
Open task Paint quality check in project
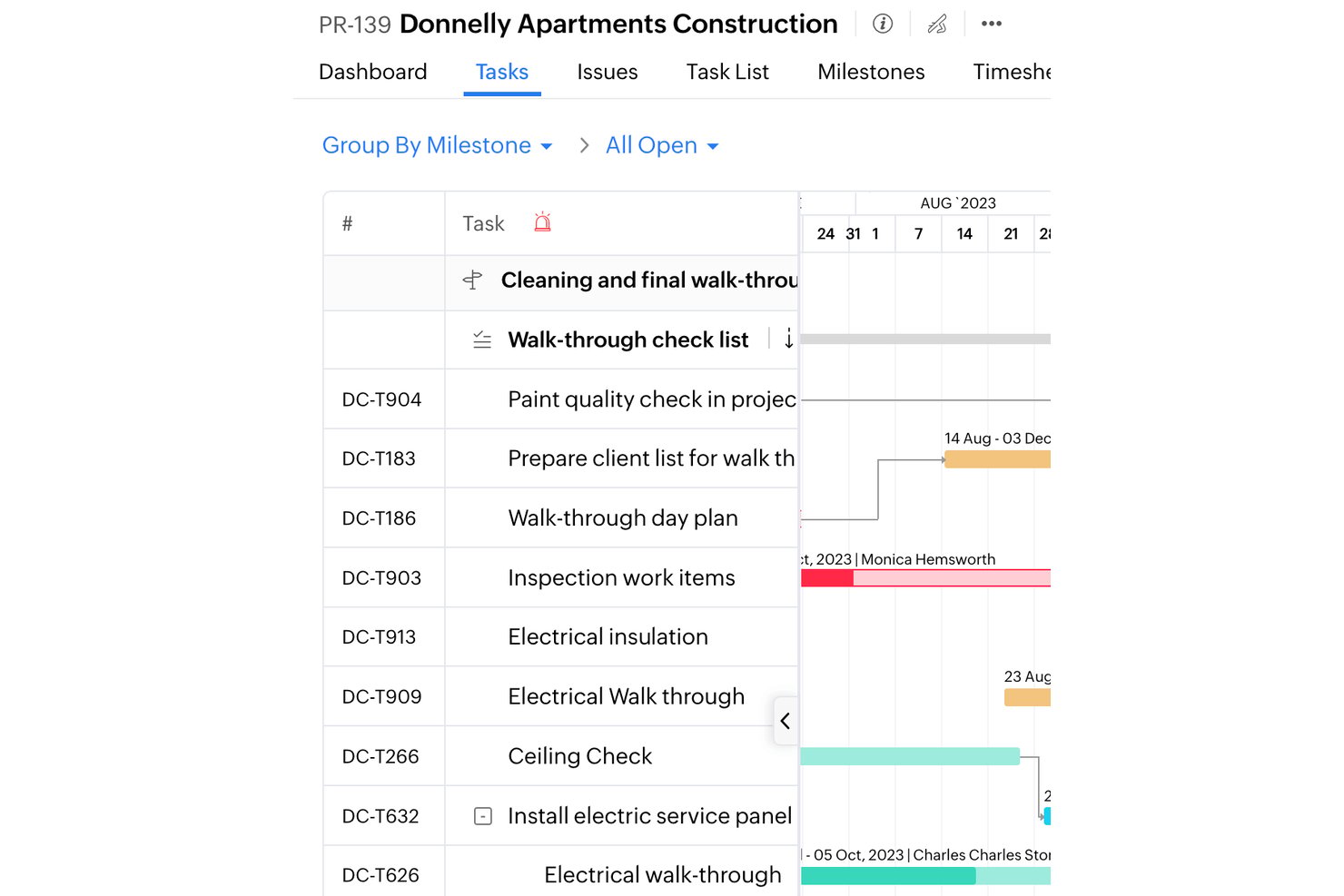click(652, 399)
